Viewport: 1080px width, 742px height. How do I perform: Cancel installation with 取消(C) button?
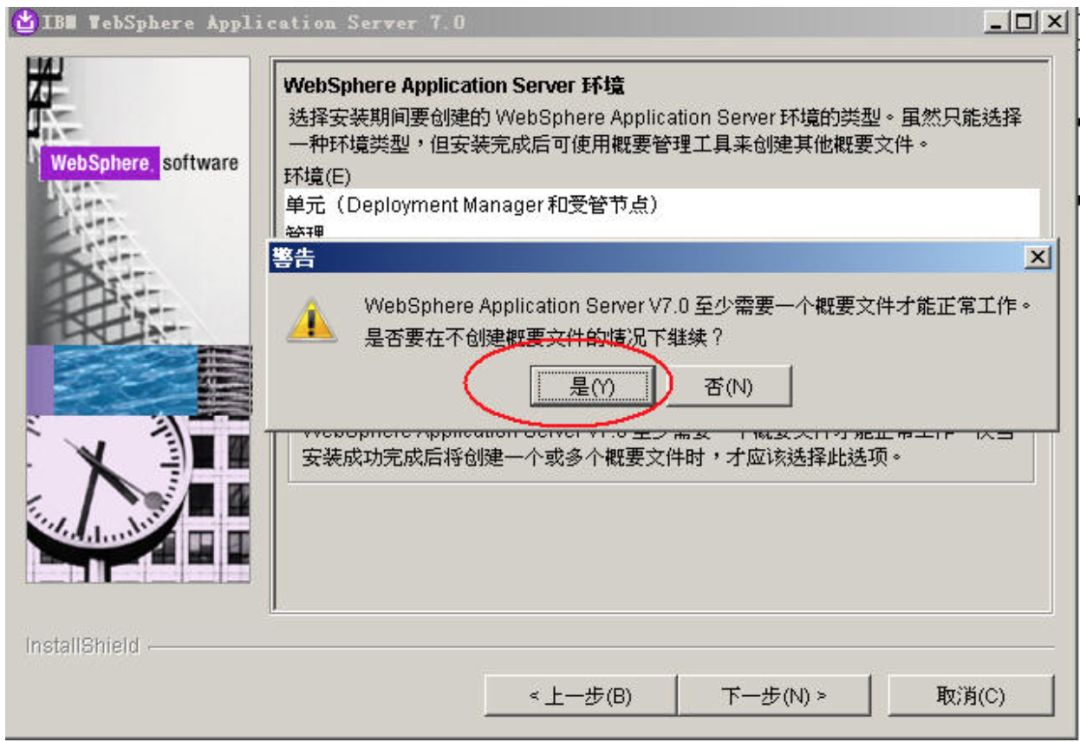pyautogui.click(x=970, y=696)
